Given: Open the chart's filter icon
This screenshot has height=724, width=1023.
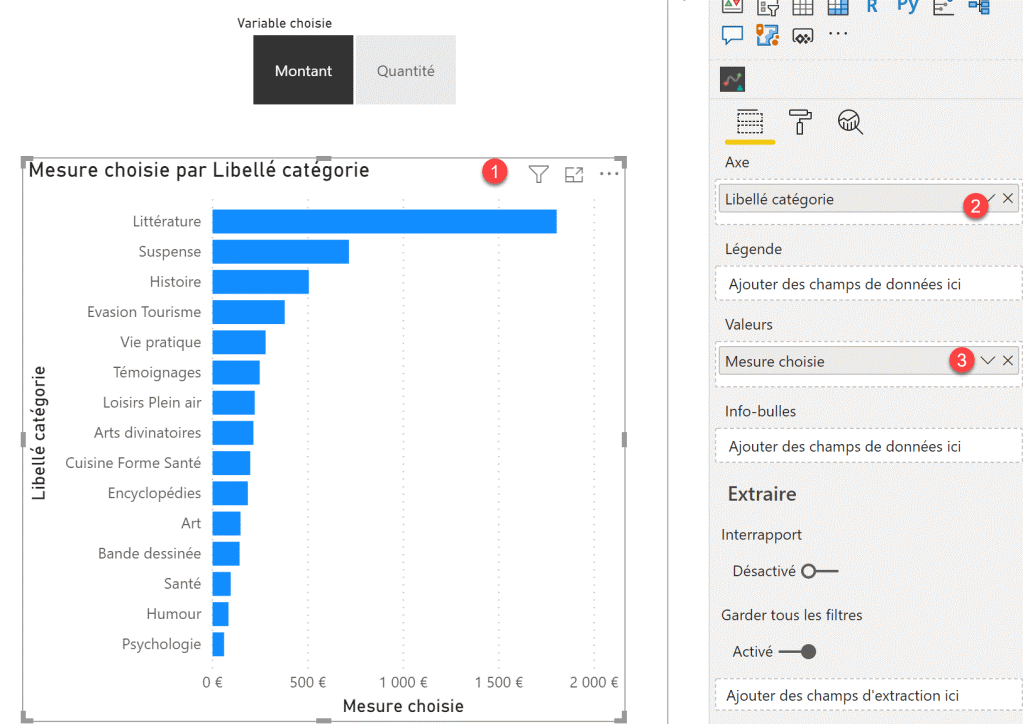Looking at the screenshot, I should (x=538, y=174).
